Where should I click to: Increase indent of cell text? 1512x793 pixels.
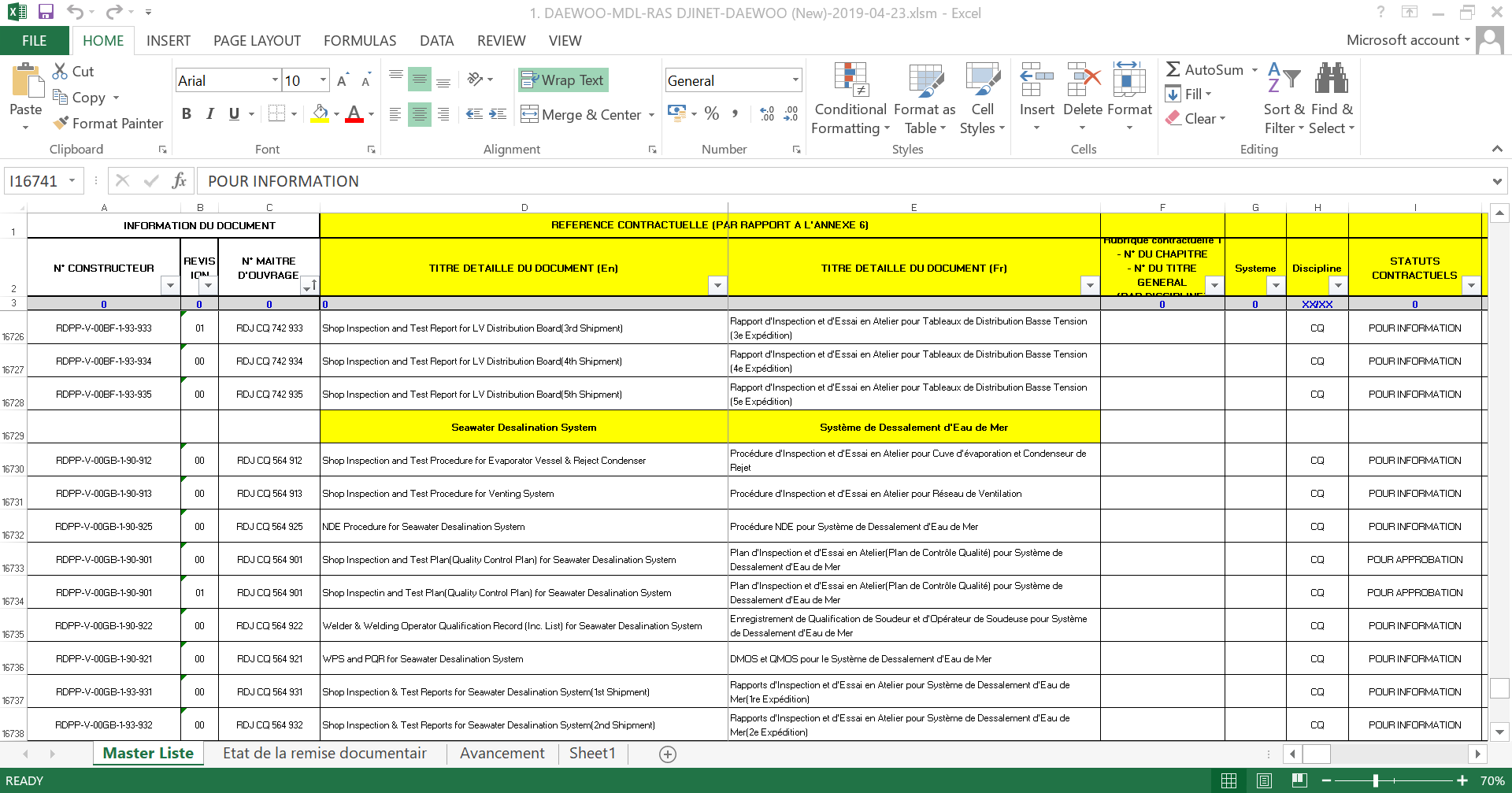(x=498, y=113)
